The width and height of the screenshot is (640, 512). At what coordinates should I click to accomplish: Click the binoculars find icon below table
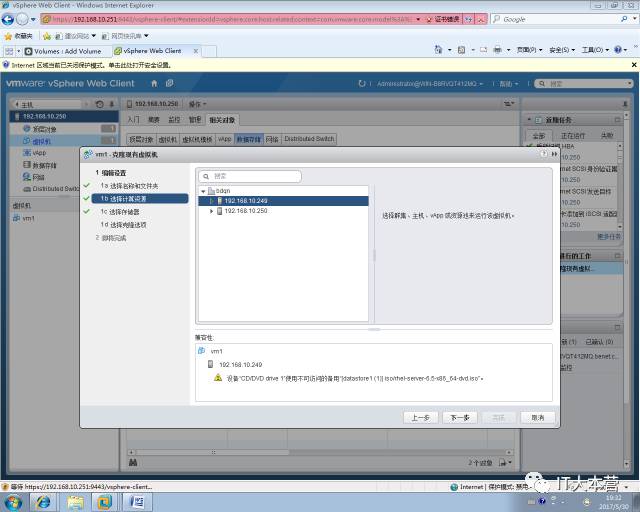[133, 463]
